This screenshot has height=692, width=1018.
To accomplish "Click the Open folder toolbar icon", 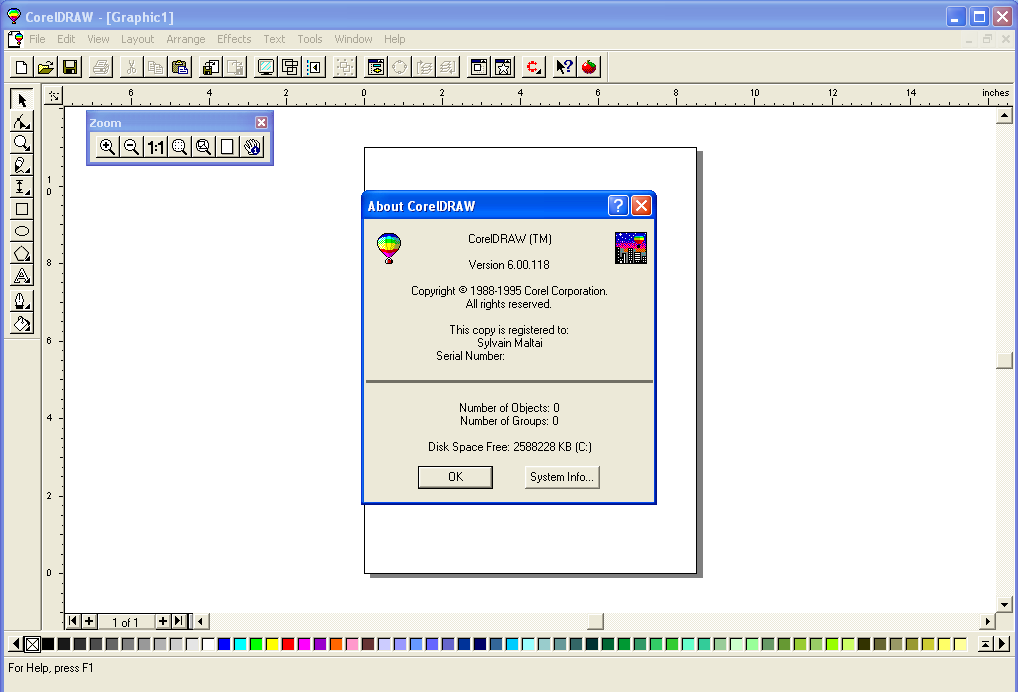I will 46,67.
